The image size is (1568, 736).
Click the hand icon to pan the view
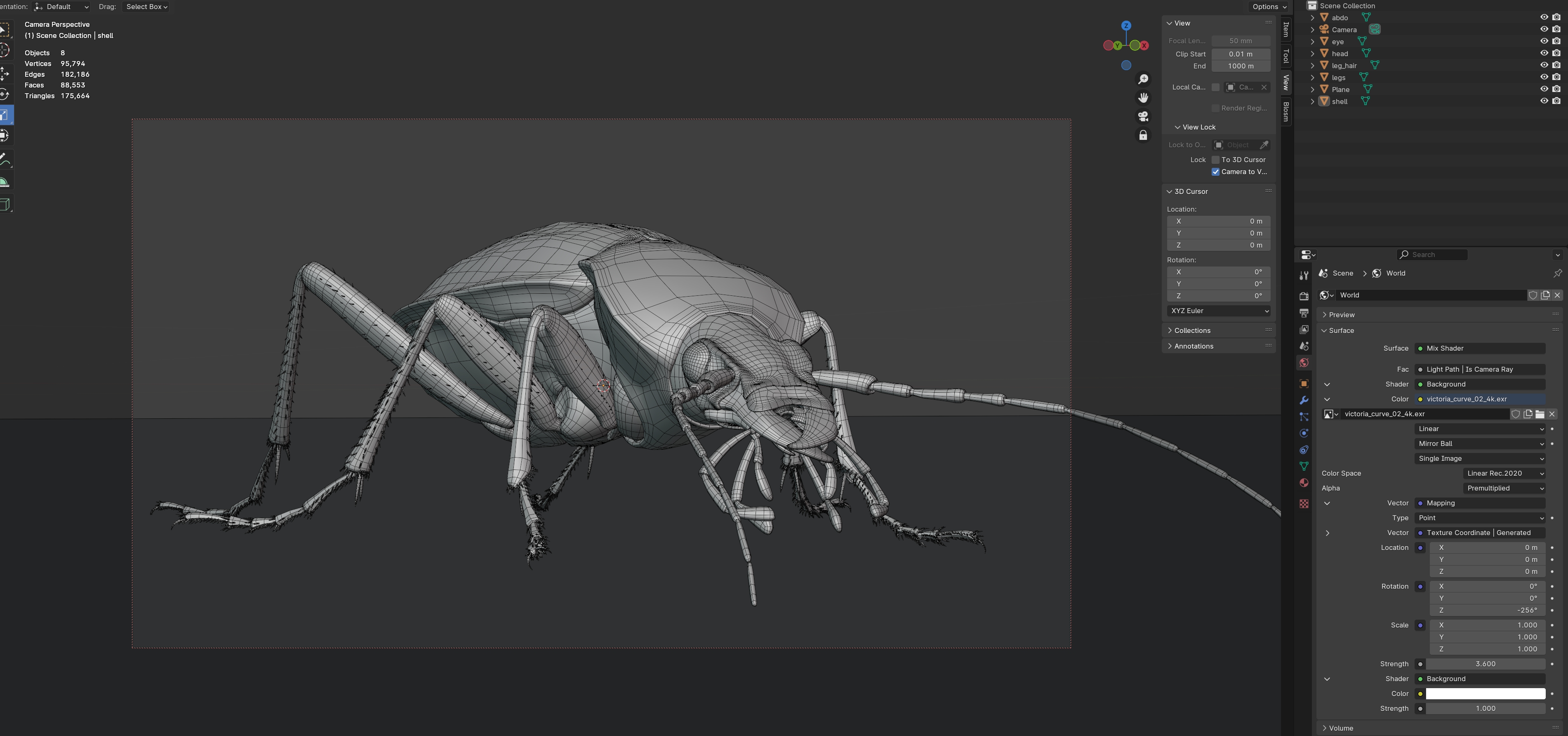[x=1143, y=98]
